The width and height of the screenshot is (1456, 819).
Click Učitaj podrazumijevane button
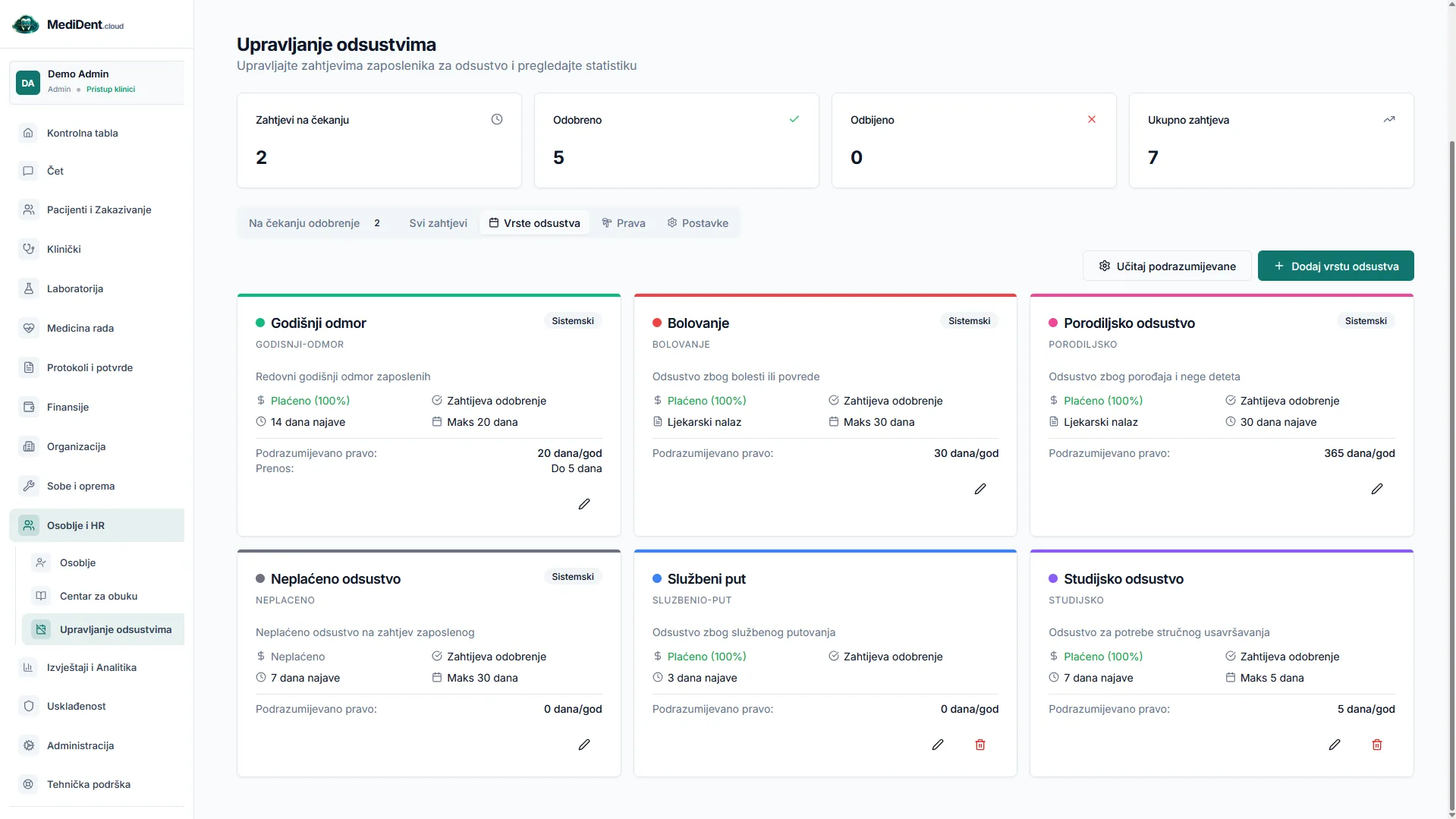[1167, 266]
